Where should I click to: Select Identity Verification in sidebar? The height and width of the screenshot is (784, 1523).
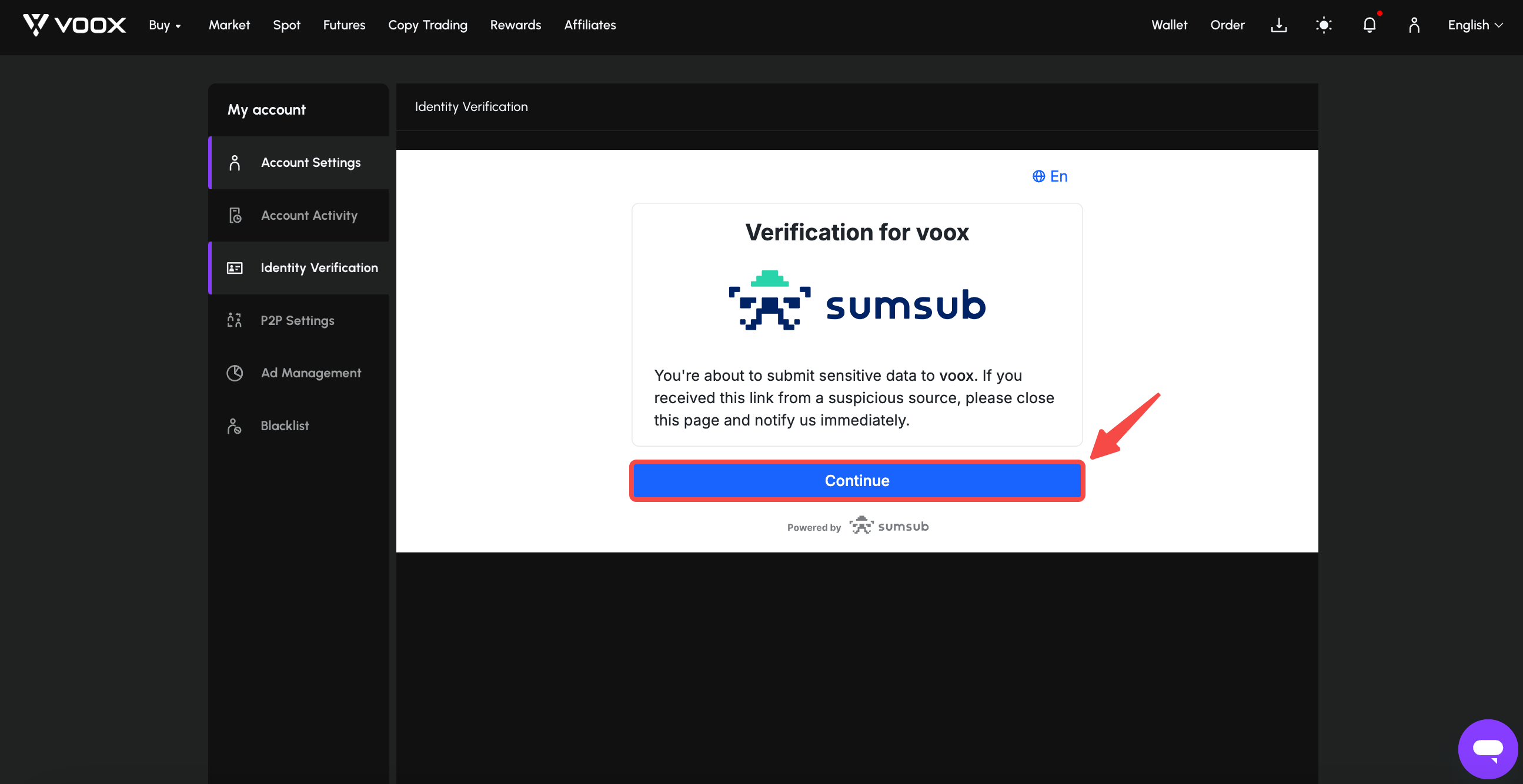(299, 267)
